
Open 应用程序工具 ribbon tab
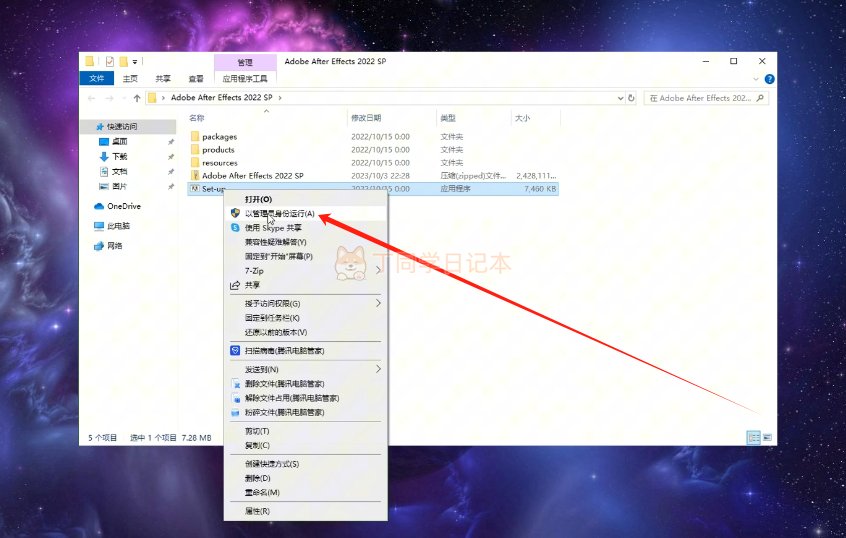(245, 79)
